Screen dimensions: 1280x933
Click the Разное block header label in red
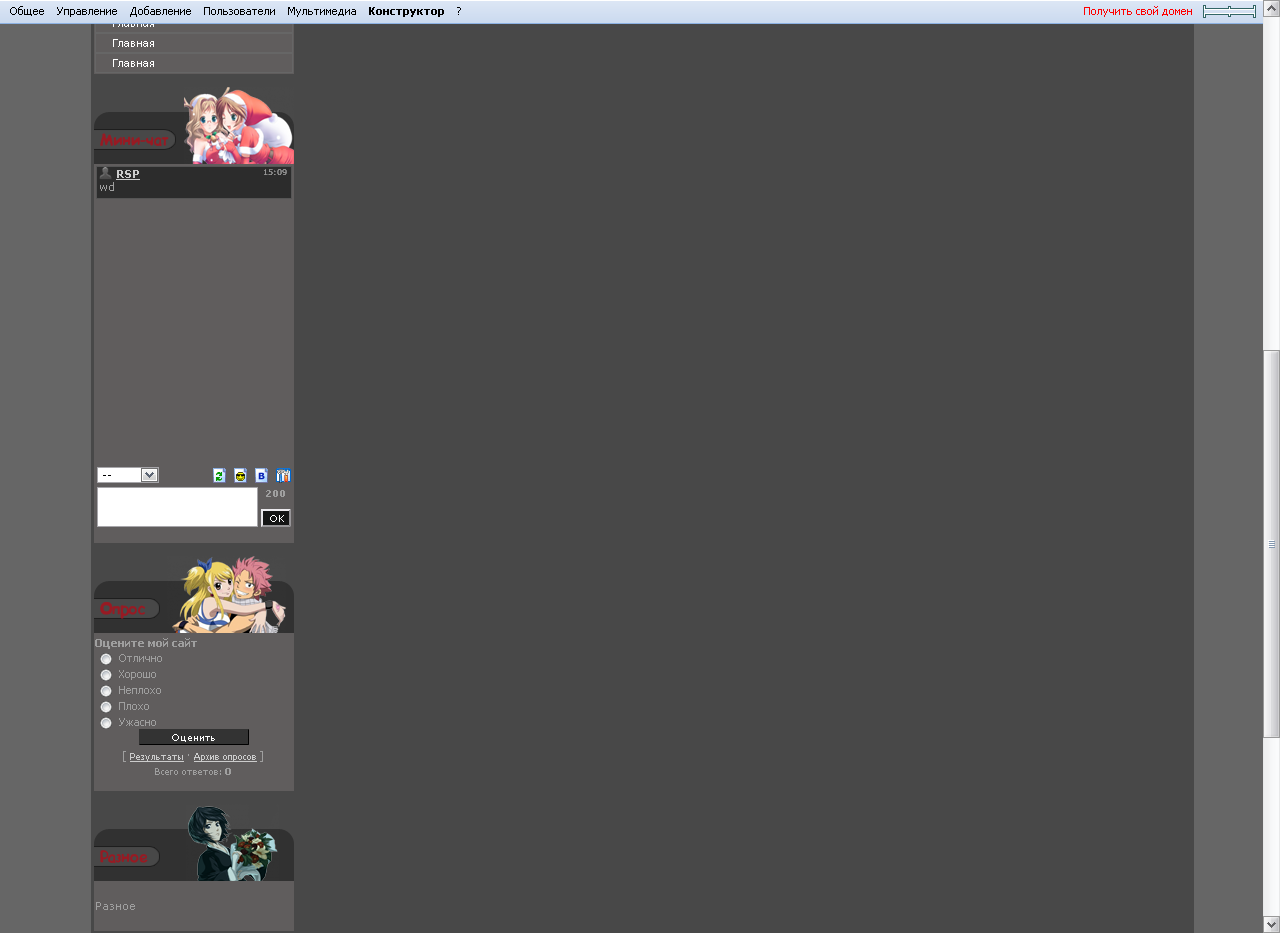(x=124, y=857)
